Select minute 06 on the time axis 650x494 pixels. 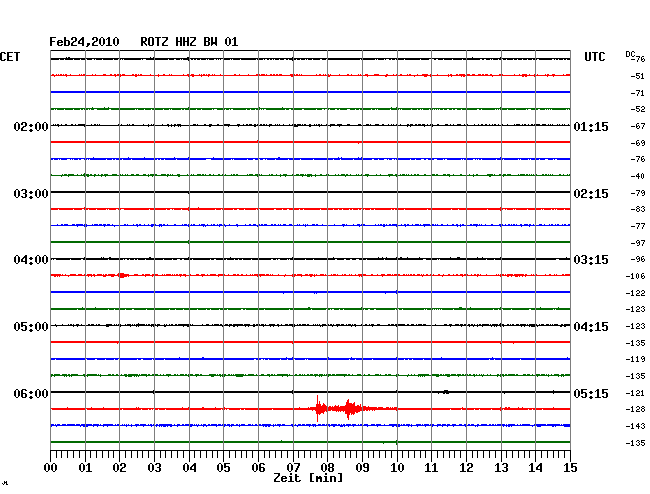coord(258,468)
